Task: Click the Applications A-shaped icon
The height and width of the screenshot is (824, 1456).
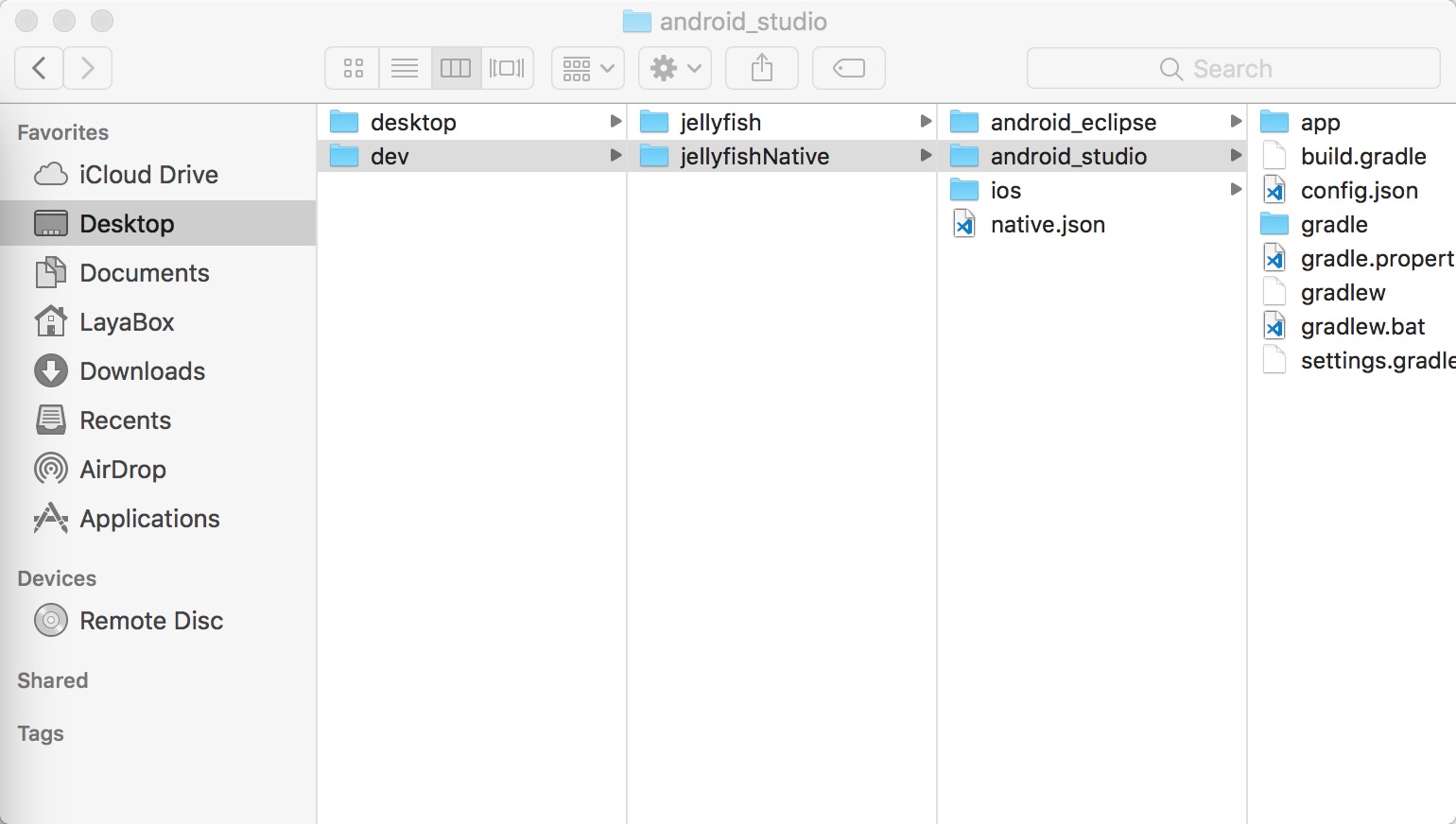Action: 51,518
